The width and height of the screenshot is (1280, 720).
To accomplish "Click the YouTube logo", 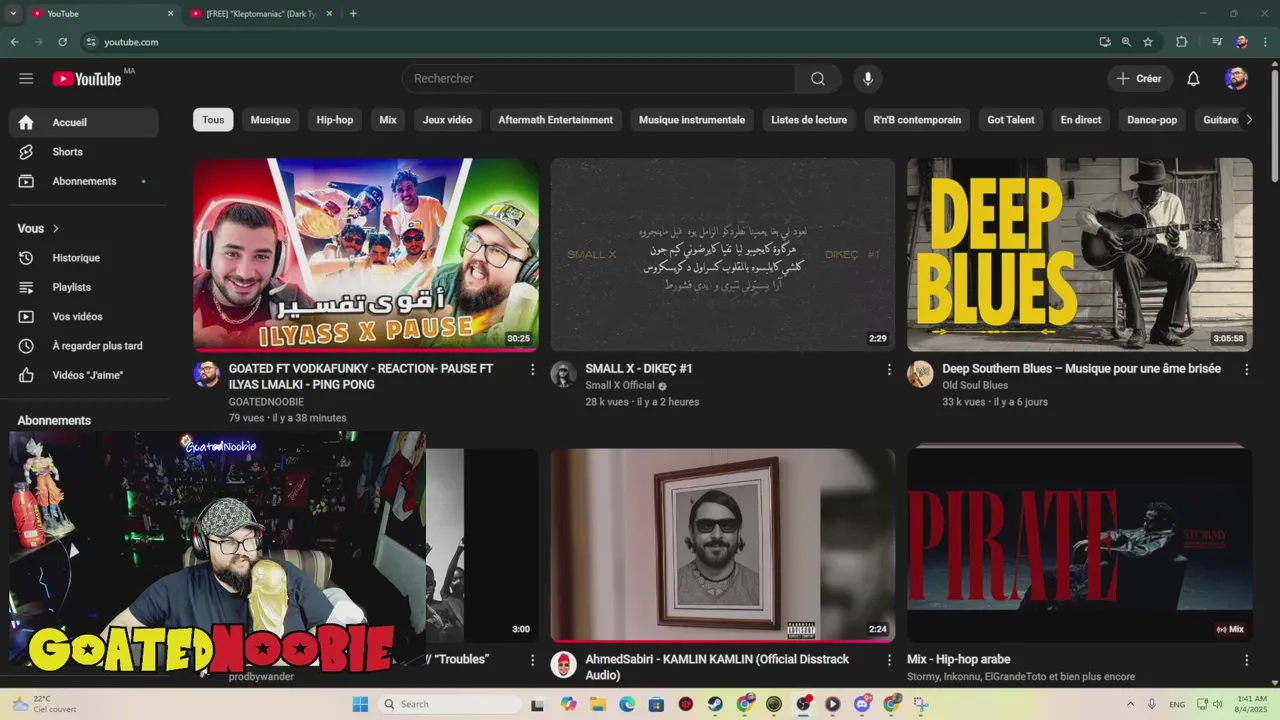I will tap(87, 79).
